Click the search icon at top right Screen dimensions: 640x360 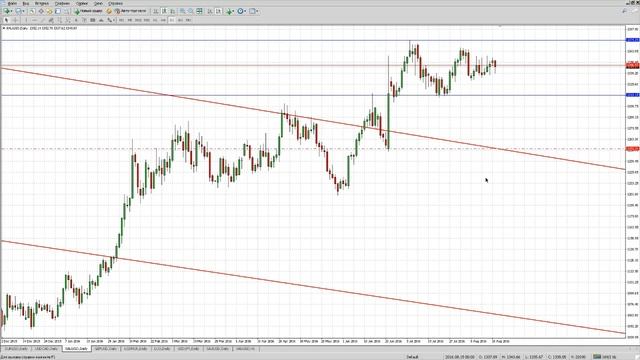point(624,11)
